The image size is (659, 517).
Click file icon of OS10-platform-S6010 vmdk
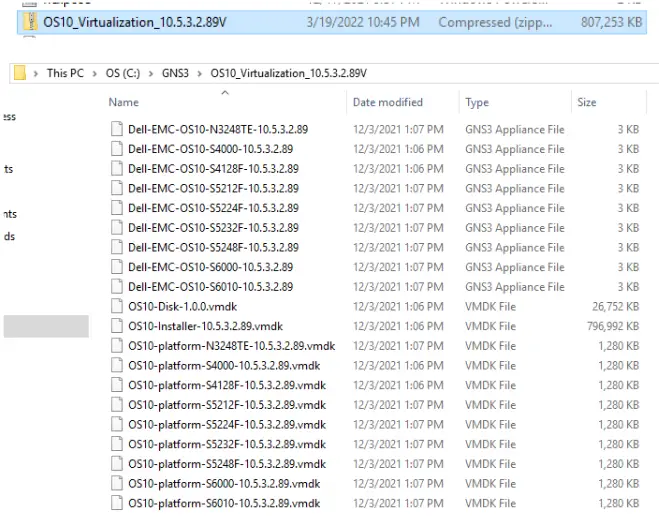(117, 503)
